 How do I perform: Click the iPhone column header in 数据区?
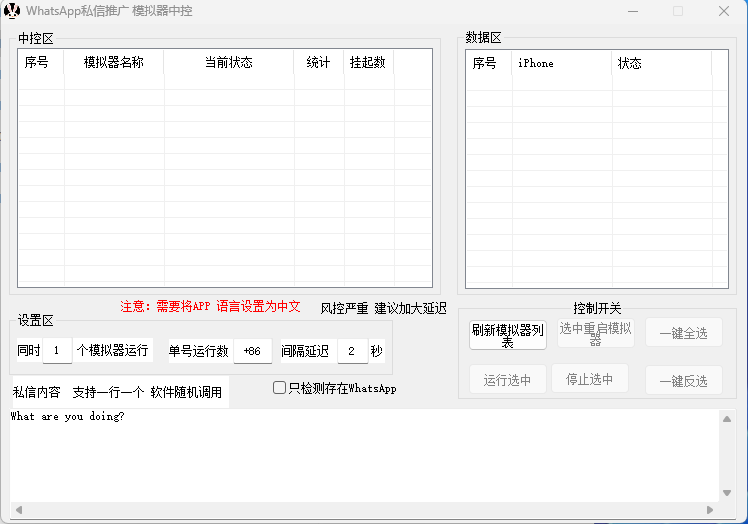point(561,63)
